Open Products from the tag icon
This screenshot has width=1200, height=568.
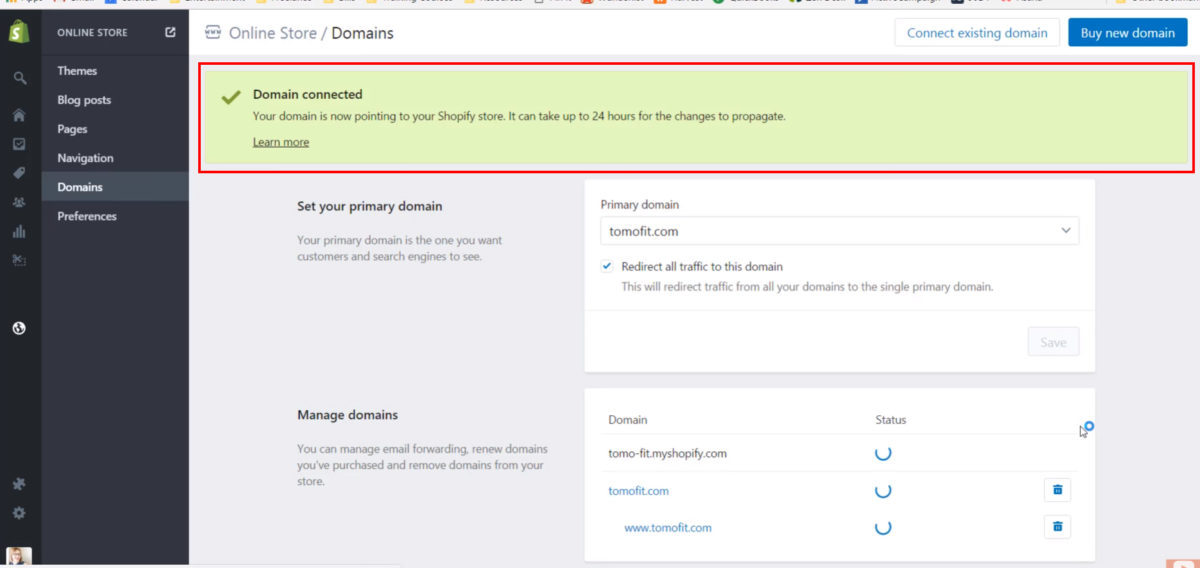click(19, 173)
